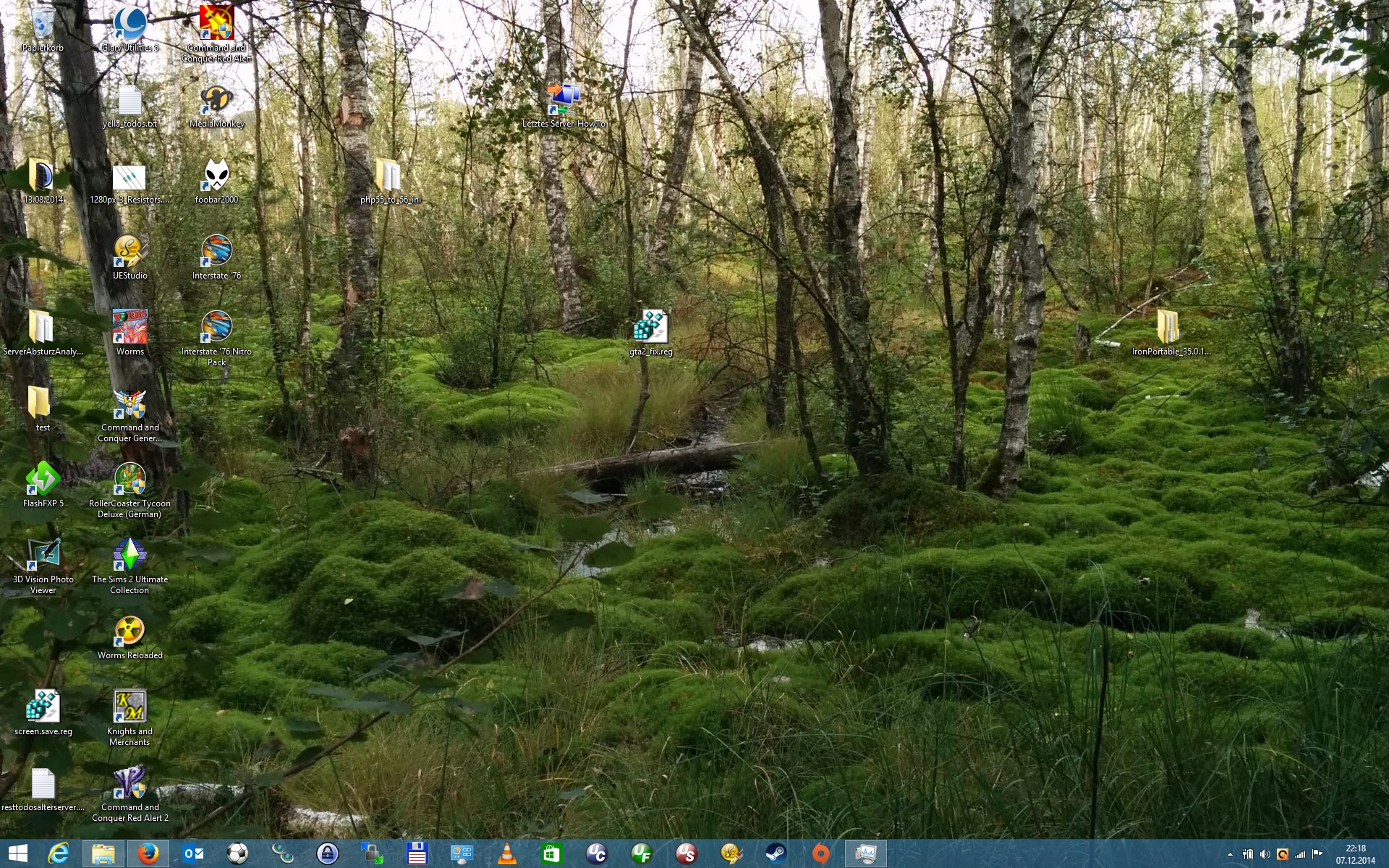Open VLC media player taskbar icon
1389x868 pixels.
(x=507, y=854)
